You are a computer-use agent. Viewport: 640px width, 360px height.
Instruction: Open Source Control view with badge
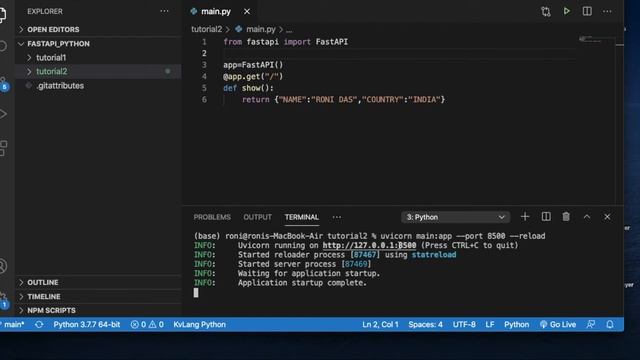[x=3, y=84]
